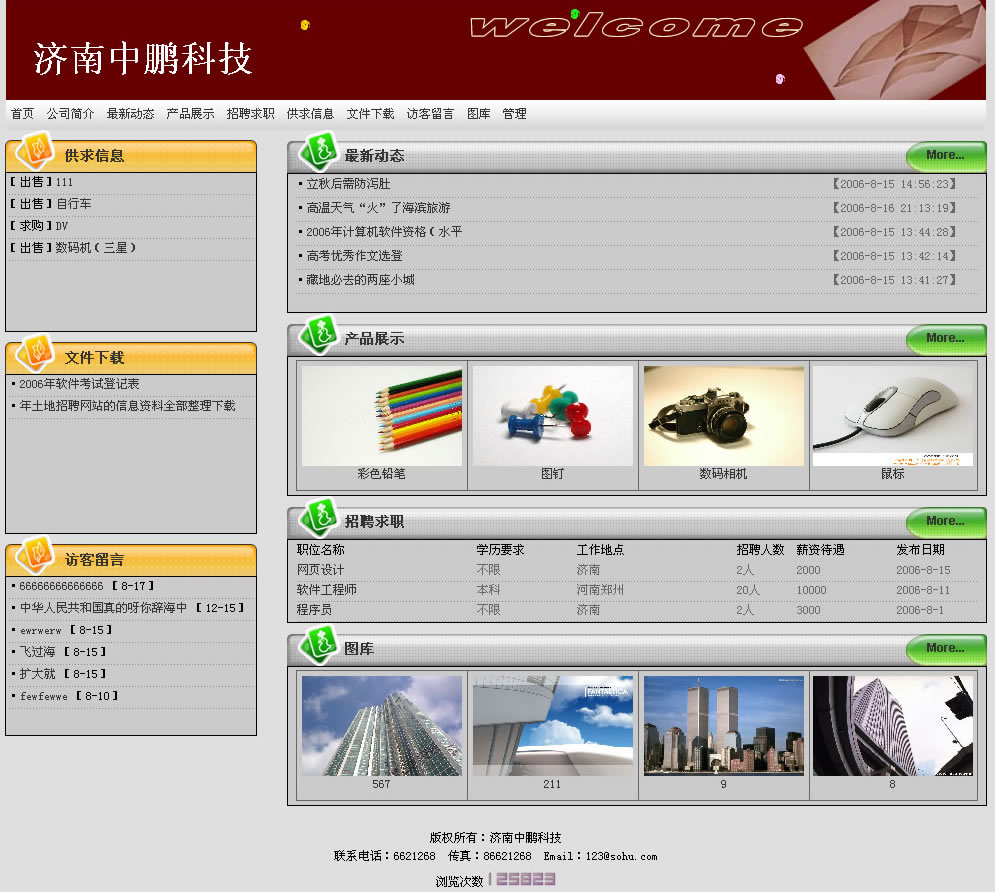995x892 pixels.
Task: Open the 软件工程师 job posting
Action: coord(326,590)
